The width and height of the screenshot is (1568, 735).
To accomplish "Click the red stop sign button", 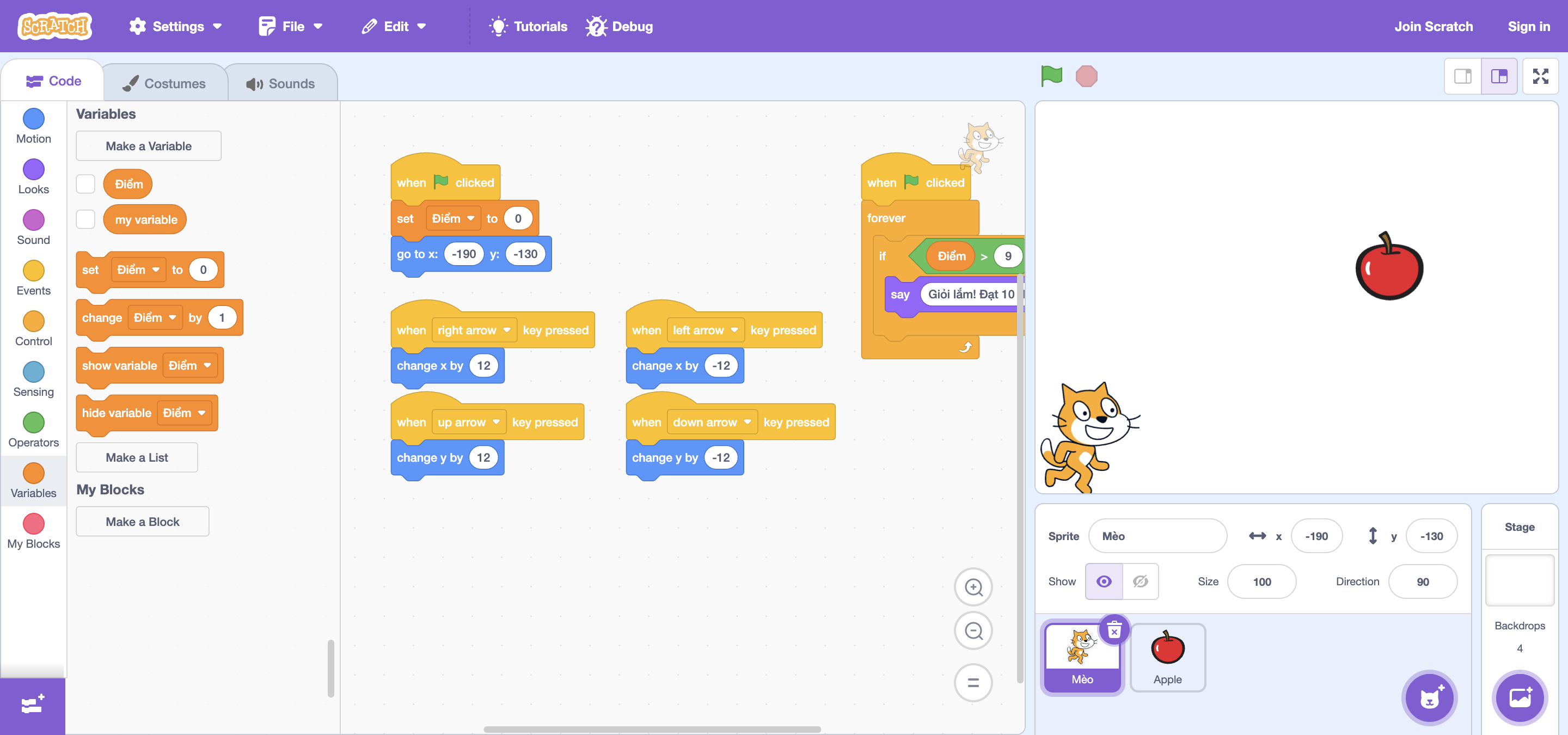I will (1086, 76).
